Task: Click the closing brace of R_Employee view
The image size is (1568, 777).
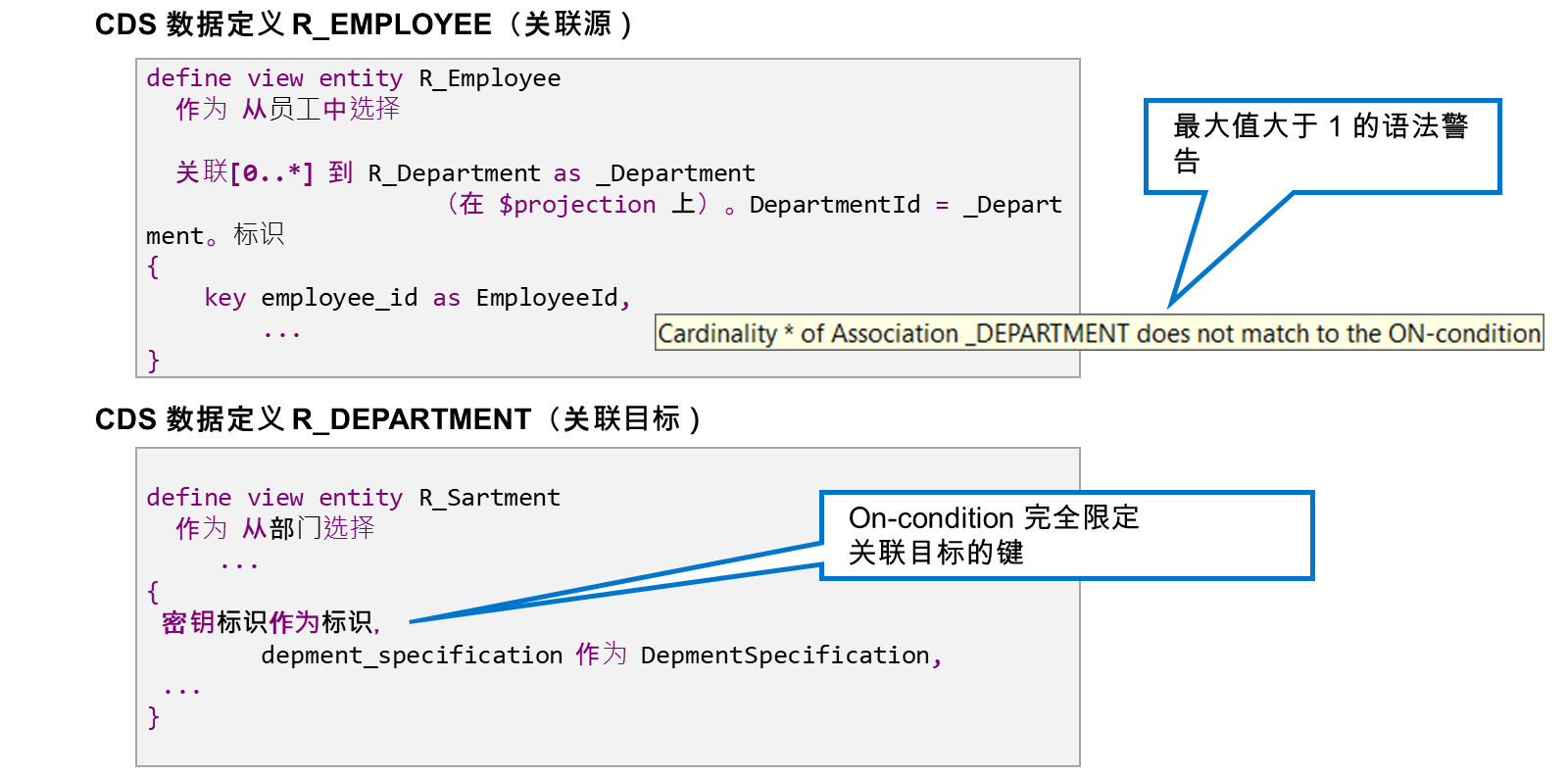Action: tap(153, 361)
